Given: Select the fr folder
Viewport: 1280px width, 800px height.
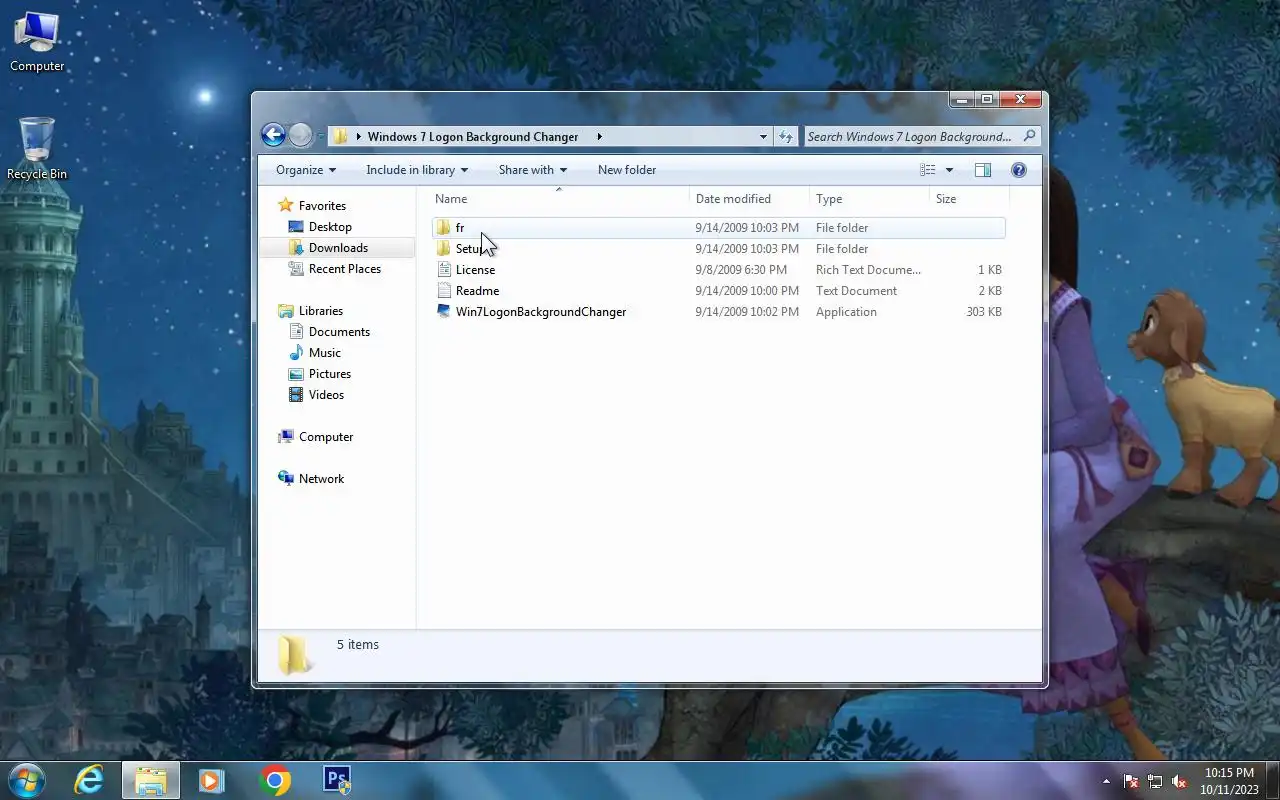Looking at the screenshot, I should pyautogui.click(x=718, y=228).
